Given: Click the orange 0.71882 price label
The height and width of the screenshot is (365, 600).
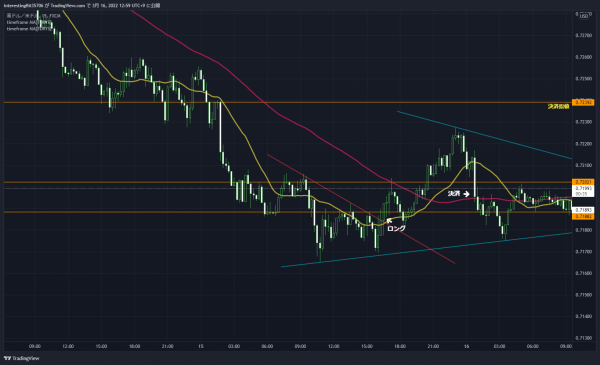Looking at the screenshot, I should pyautogui.click(x=583, y=217).
